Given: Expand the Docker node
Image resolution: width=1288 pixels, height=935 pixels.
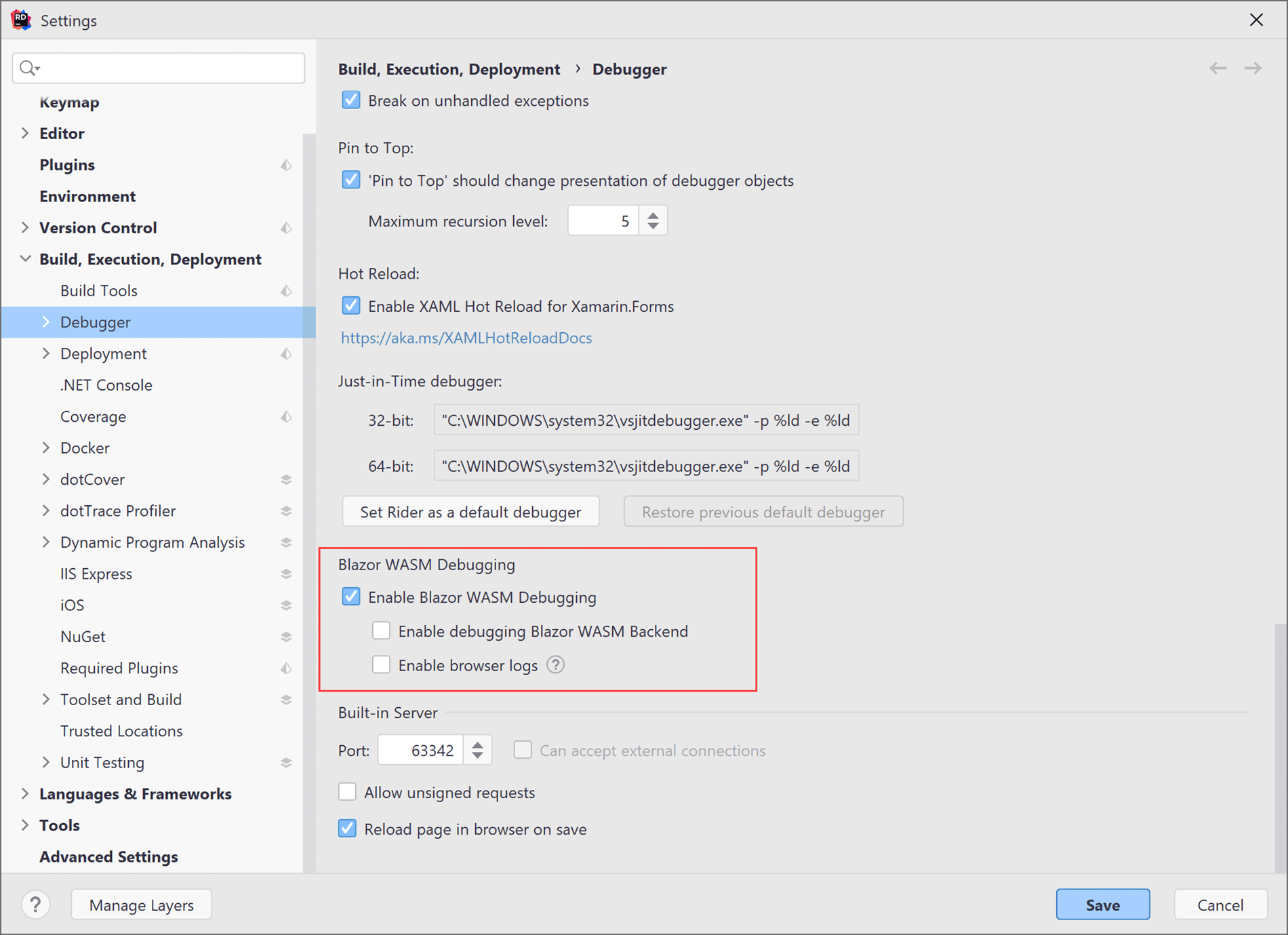Looking at the screenshot, I should tap(46, 447).
